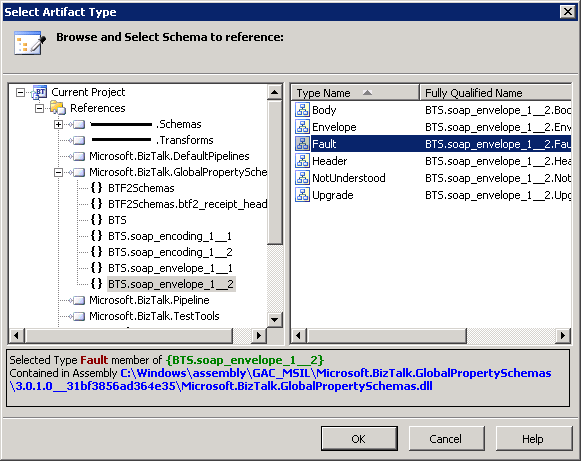Click tree panel horizontal scroll left arrow

(x=16, y=336)
